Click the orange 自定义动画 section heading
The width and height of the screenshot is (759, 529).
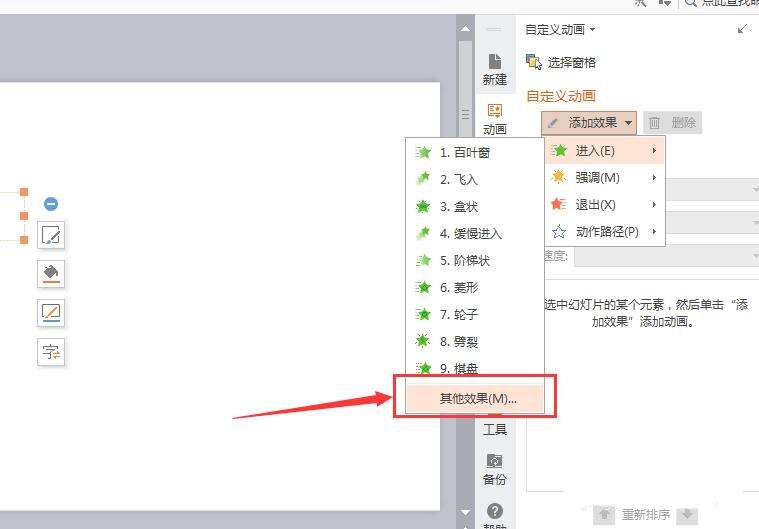click(x=561, y=96)
